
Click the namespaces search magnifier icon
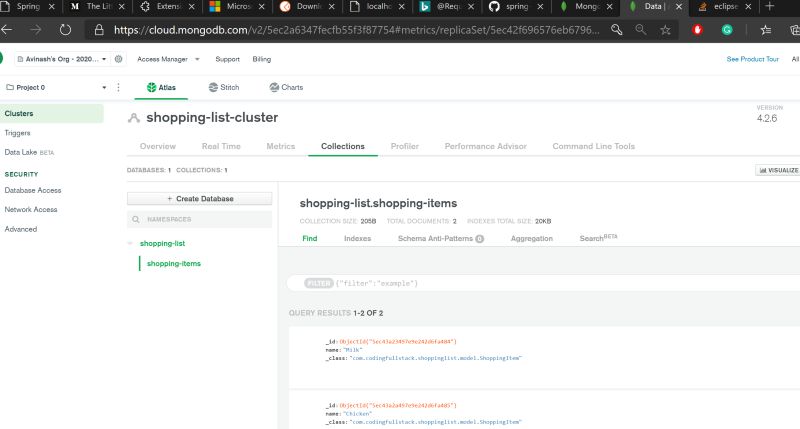[136, 219]
